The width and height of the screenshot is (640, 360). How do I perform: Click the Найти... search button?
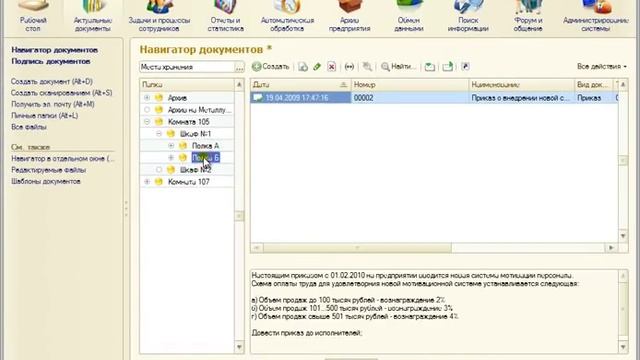tap(398, 67)
